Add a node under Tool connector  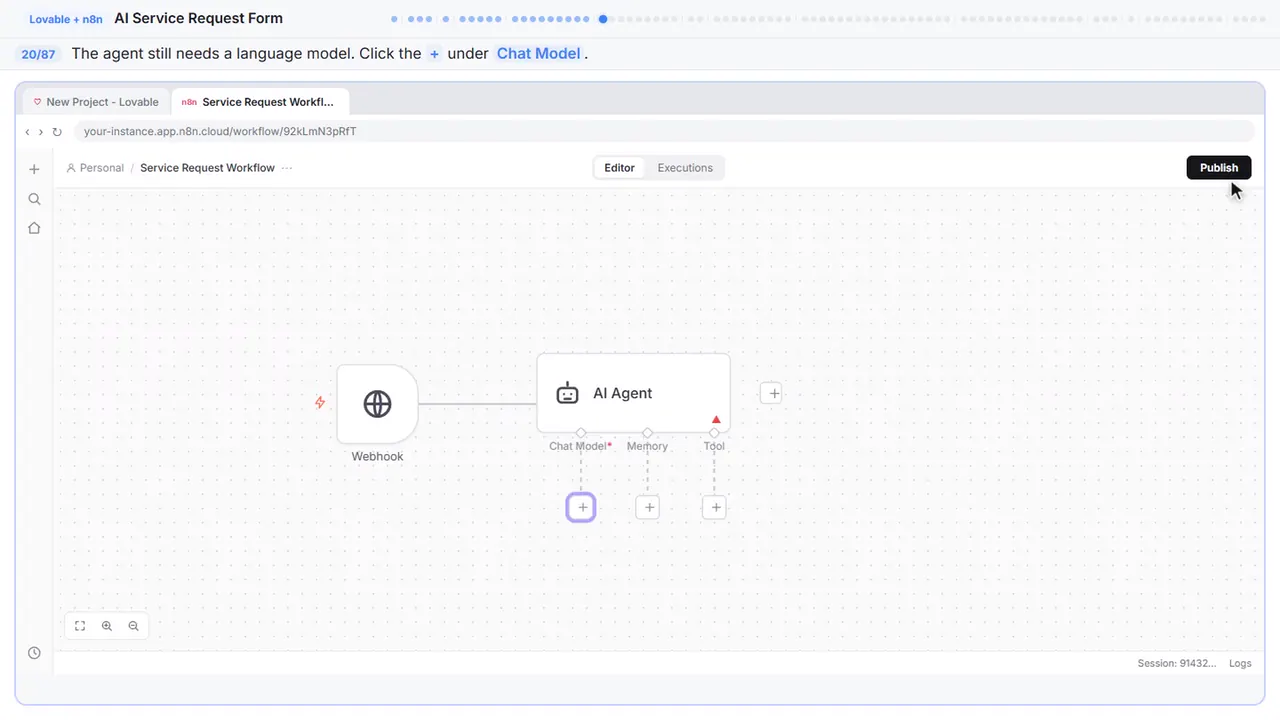coord(714,508)
